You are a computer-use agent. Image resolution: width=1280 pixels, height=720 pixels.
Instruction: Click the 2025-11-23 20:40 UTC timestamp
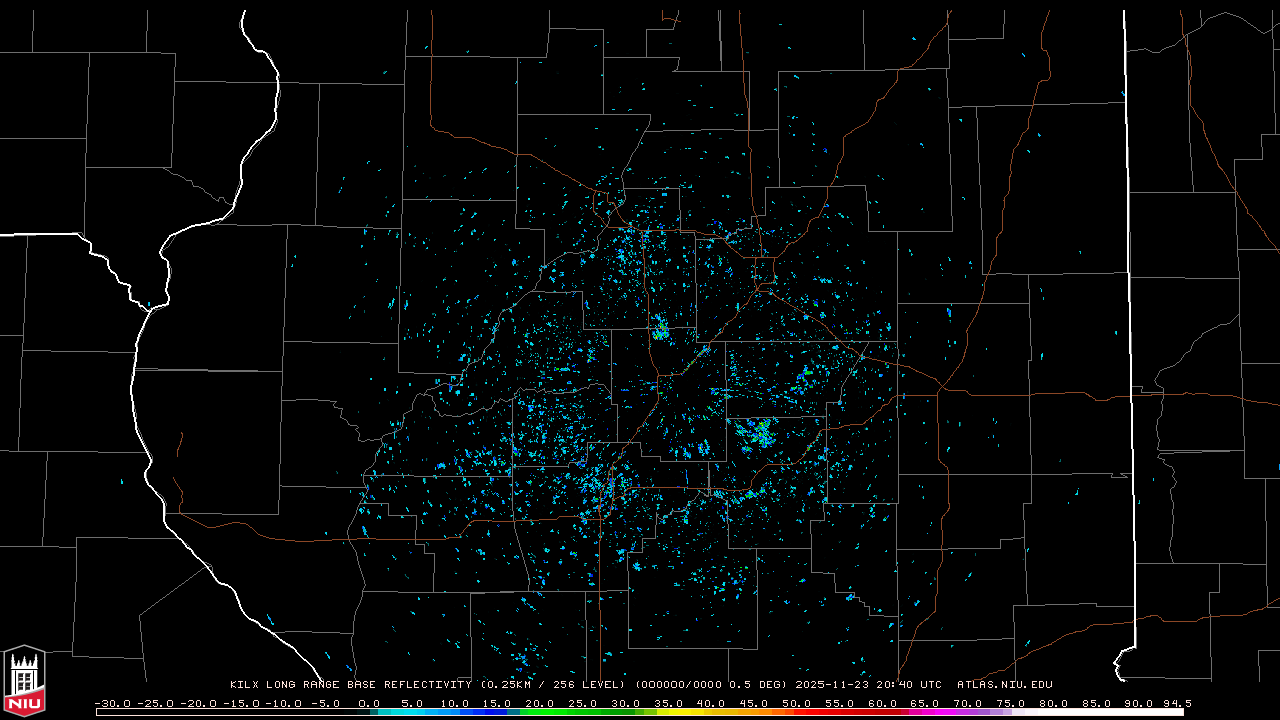(869, 685)
